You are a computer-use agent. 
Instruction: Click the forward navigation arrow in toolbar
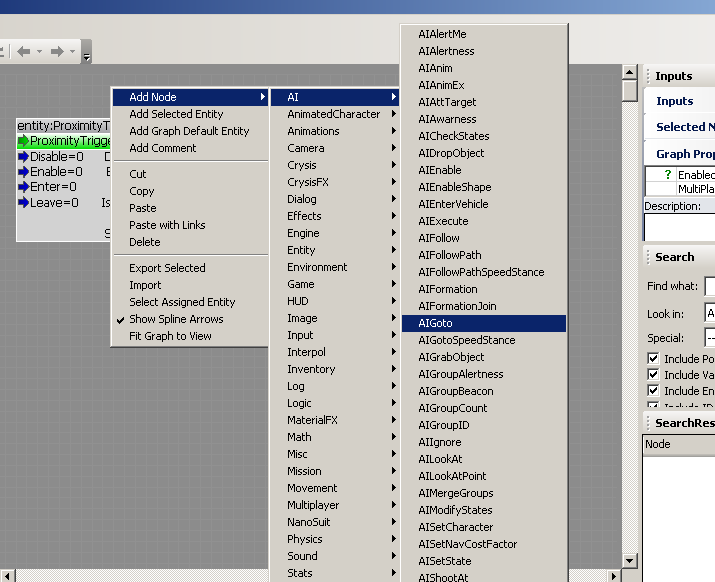point(57,52)
